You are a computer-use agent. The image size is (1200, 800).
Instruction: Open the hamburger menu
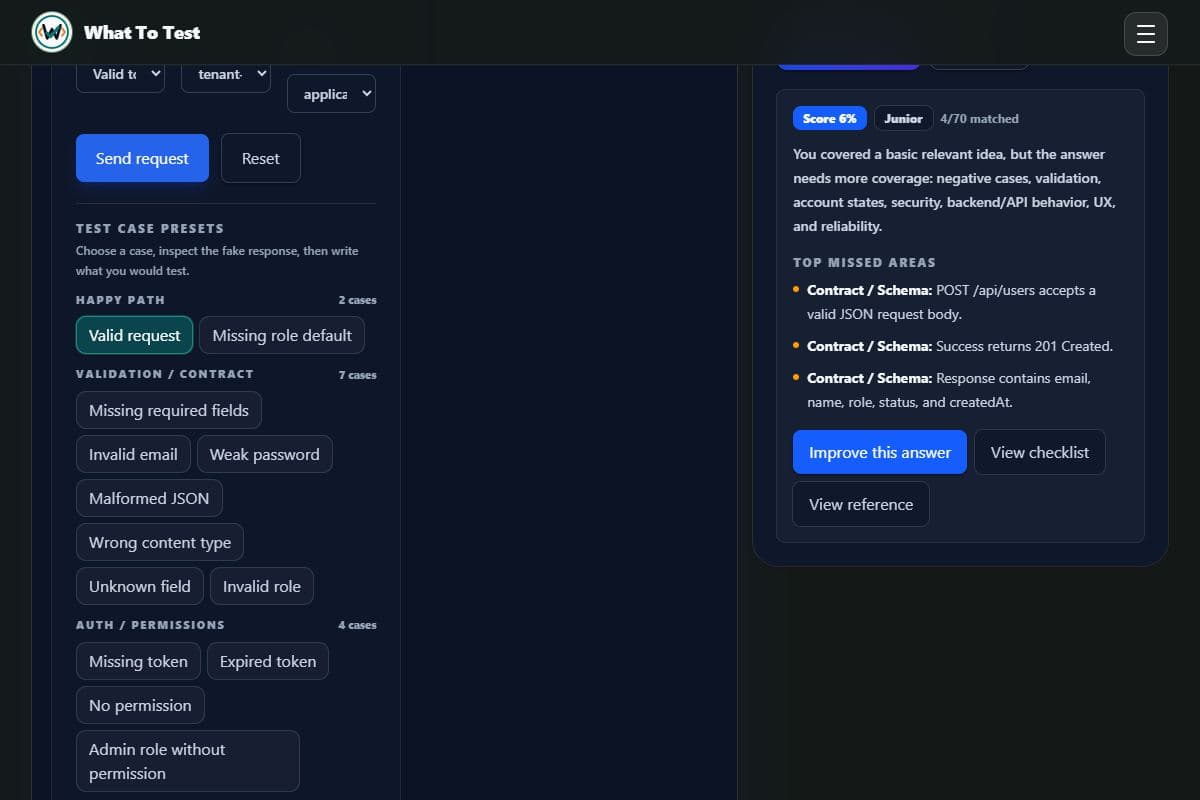tap(1146, 34)
